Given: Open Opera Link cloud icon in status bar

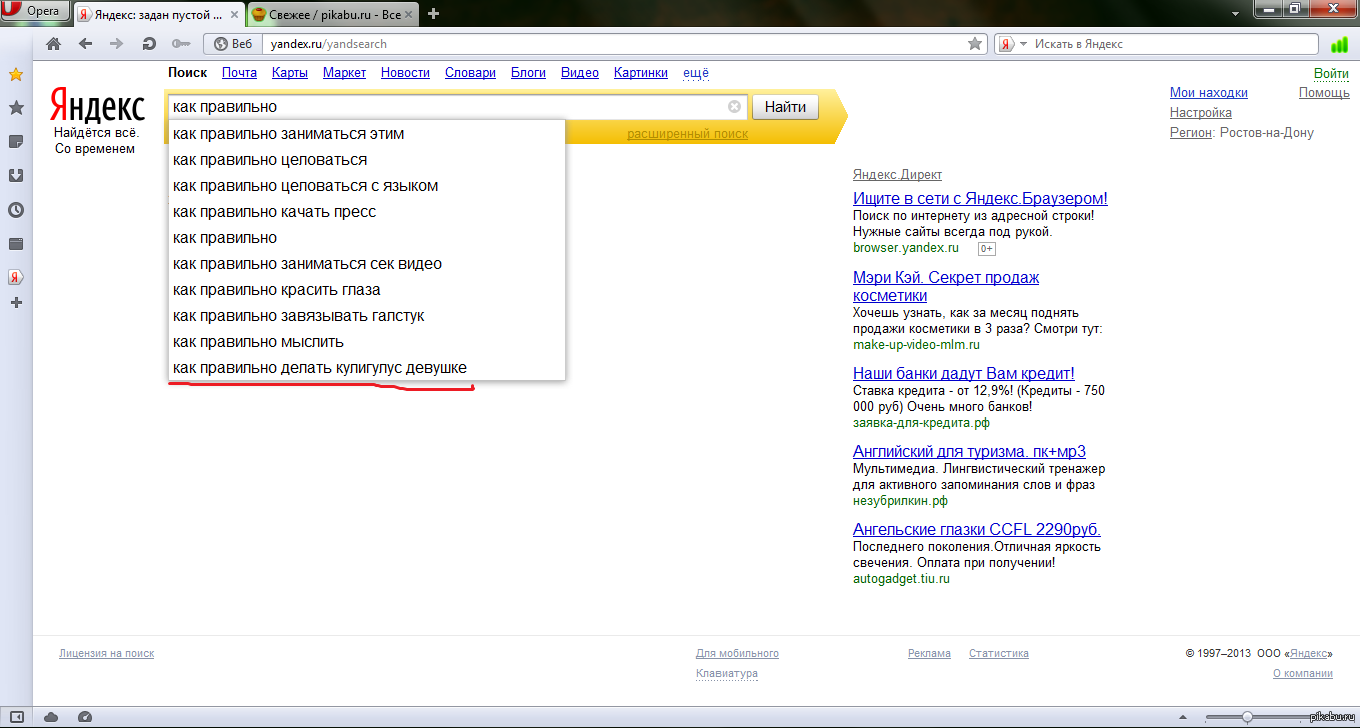Looking at the screenshot, I should 51,716.
